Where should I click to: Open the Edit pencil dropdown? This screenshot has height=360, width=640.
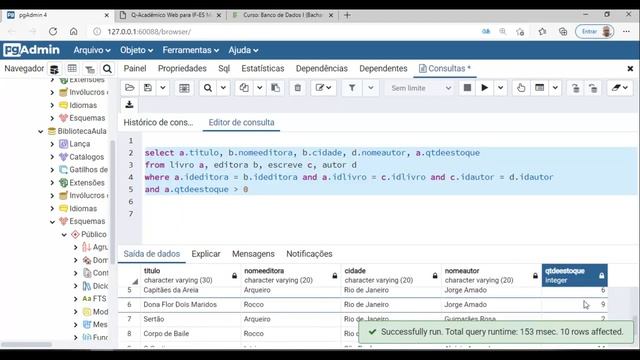click(323, 88)
